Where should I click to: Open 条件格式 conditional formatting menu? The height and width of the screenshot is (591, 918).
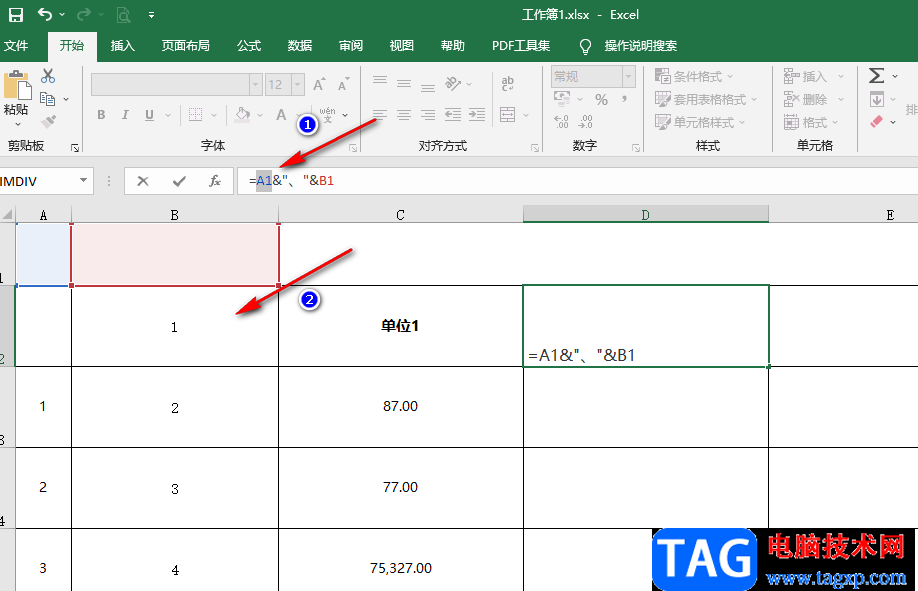click(694, 76)
